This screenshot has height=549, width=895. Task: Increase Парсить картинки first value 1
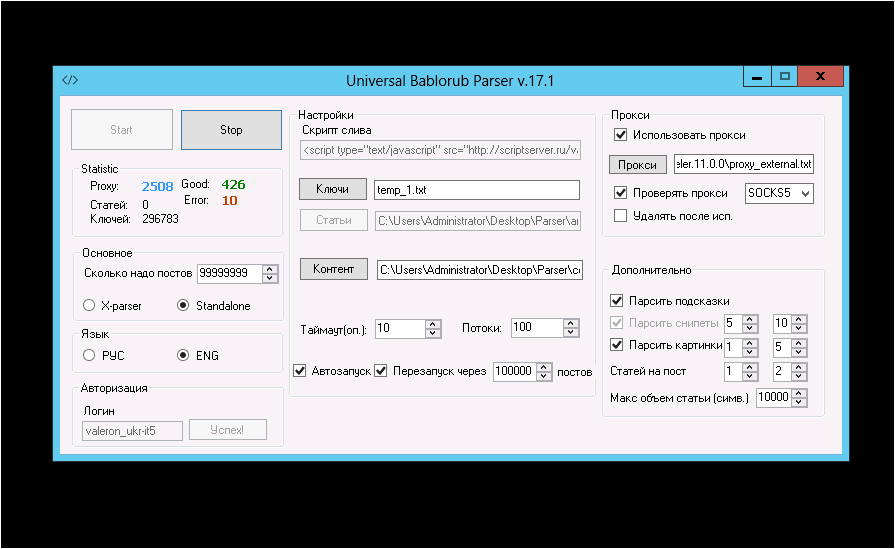pyautogui.click(x=750, y=342)
